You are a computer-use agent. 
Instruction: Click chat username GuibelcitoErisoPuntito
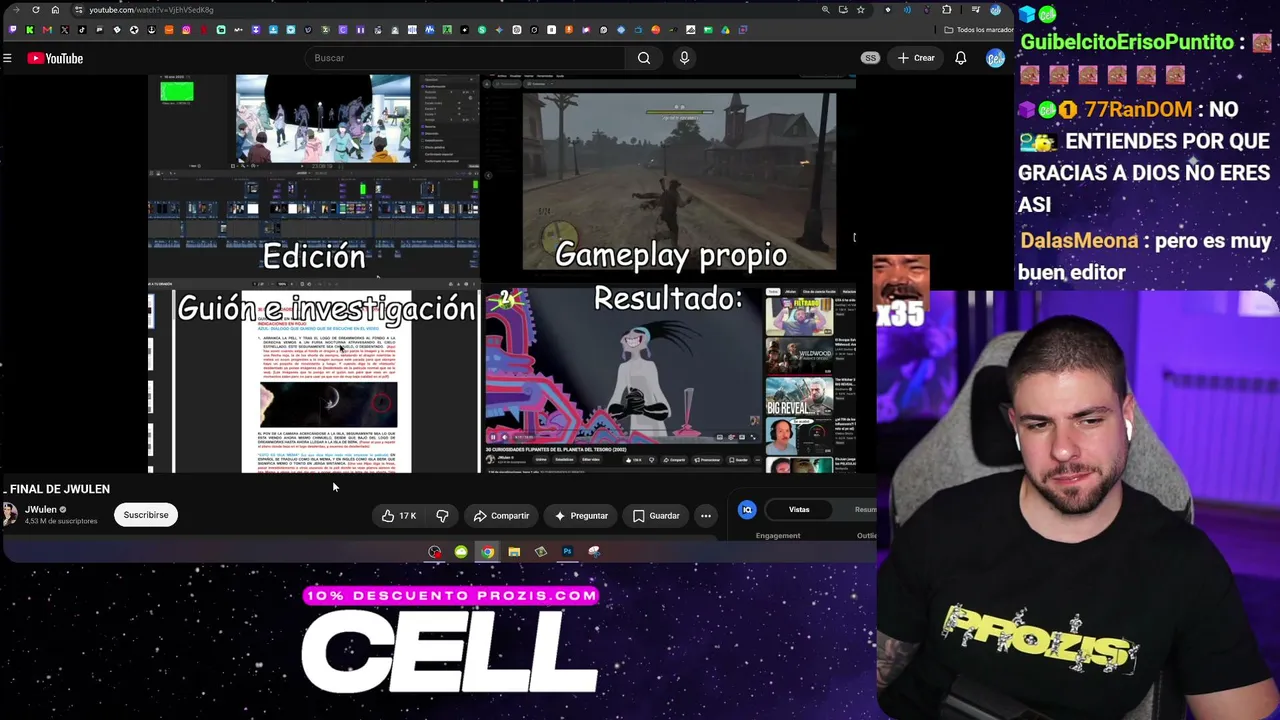click(x=1127, y=42)
